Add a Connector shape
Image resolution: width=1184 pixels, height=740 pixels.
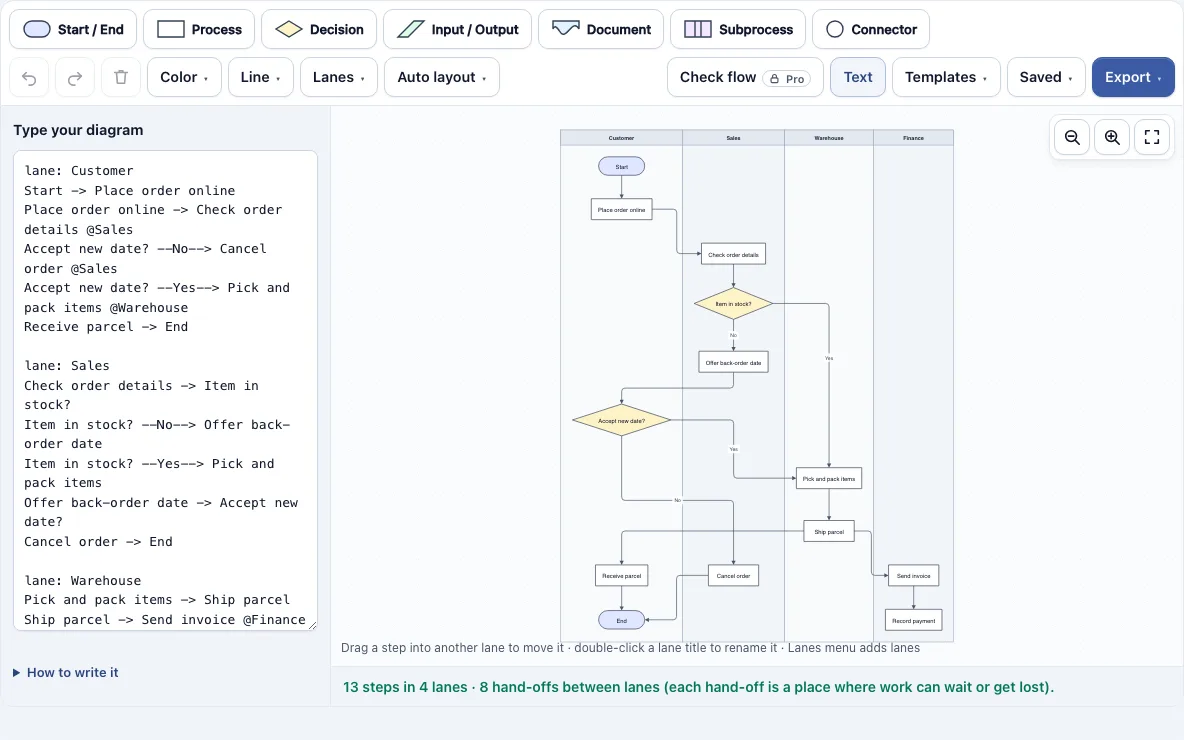[x=871, y=29]
